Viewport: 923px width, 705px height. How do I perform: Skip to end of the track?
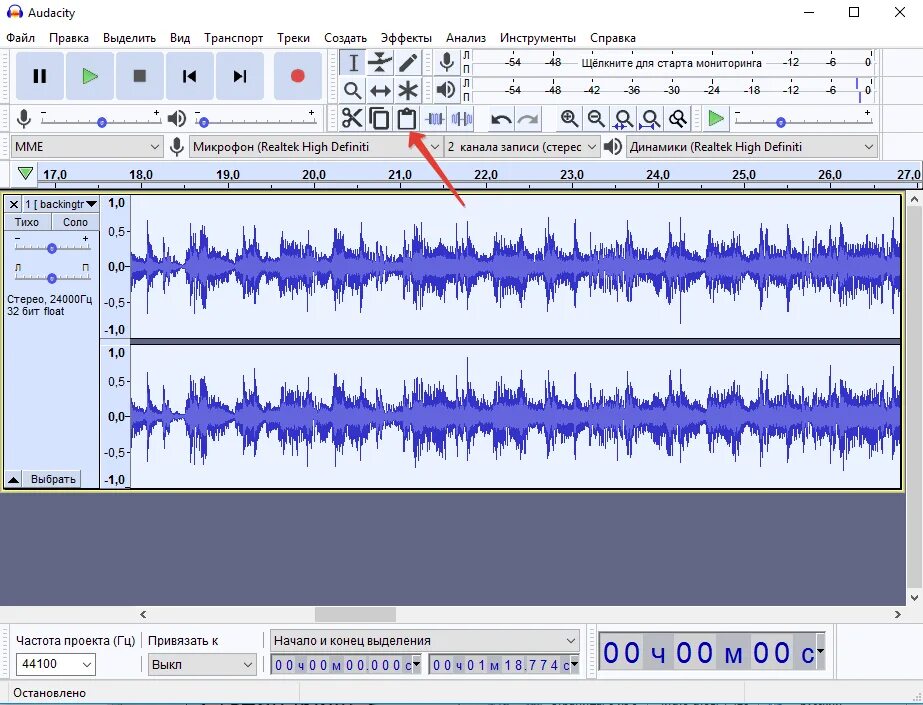pyautogui.click(x=240, y=76)
